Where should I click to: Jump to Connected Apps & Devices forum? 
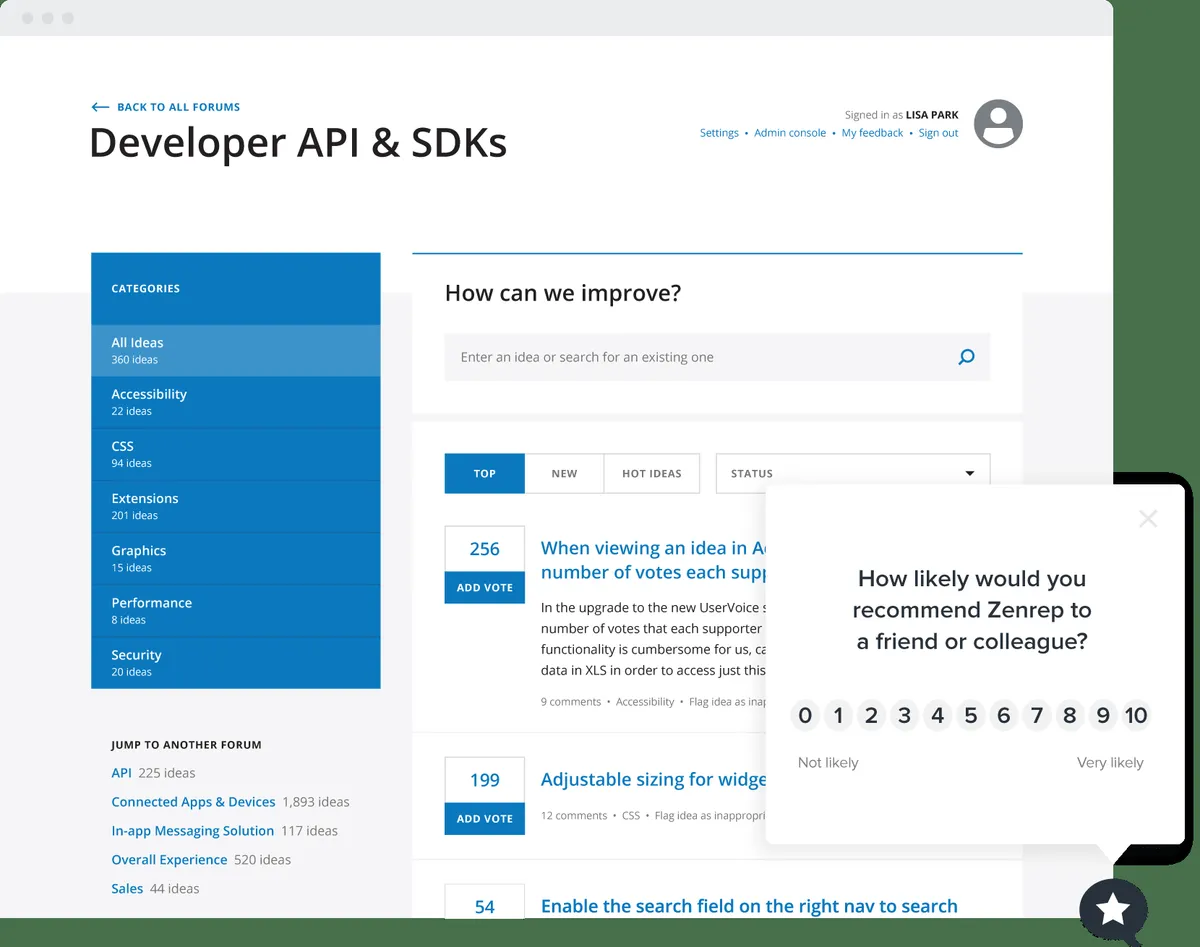pos(193,802)
